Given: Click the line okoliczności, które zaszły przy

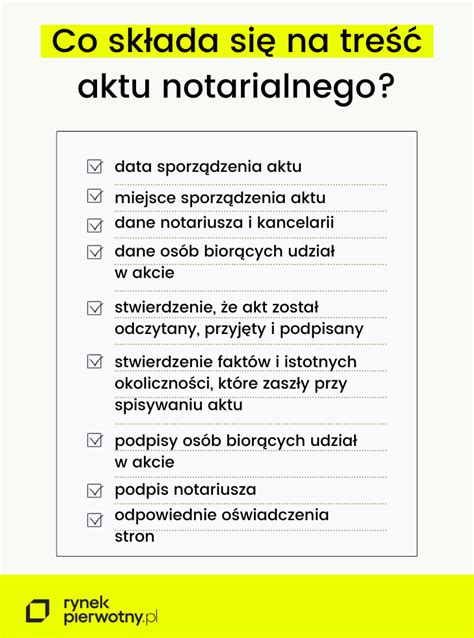Looking at the screenshot, I should pos(231,384).
